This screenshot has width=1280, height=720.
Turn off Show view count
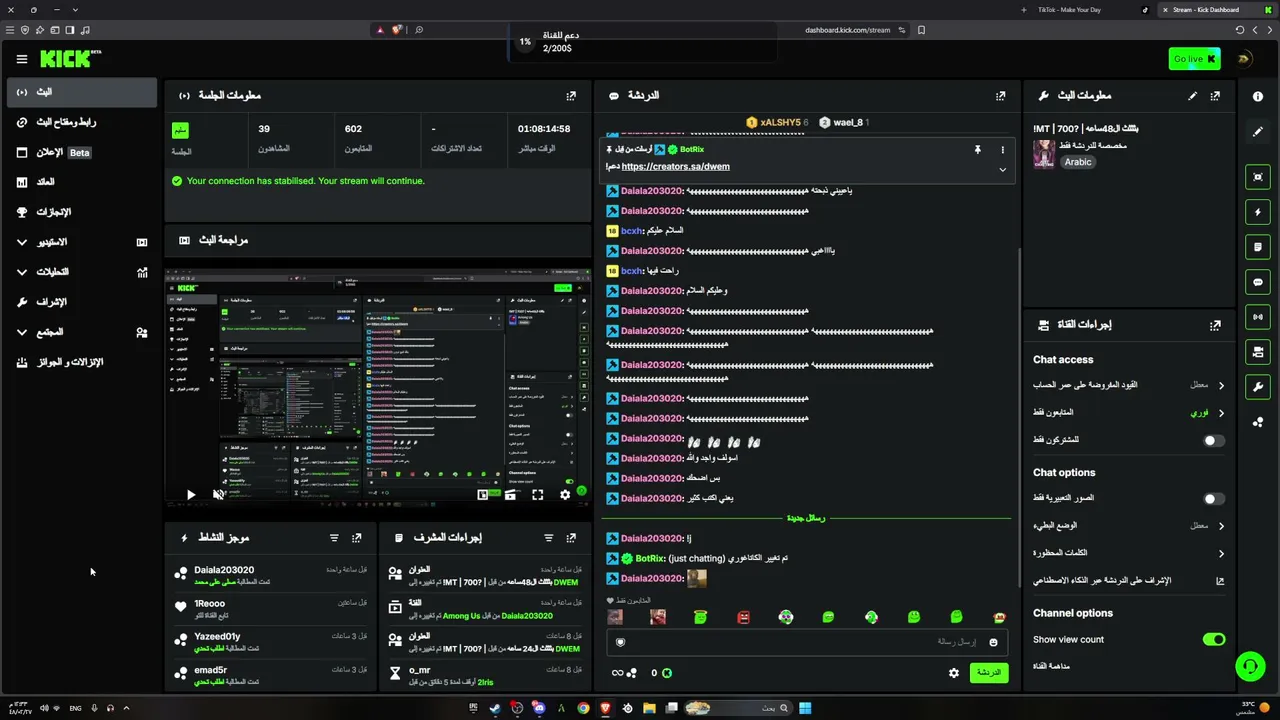click(1213, 639)
